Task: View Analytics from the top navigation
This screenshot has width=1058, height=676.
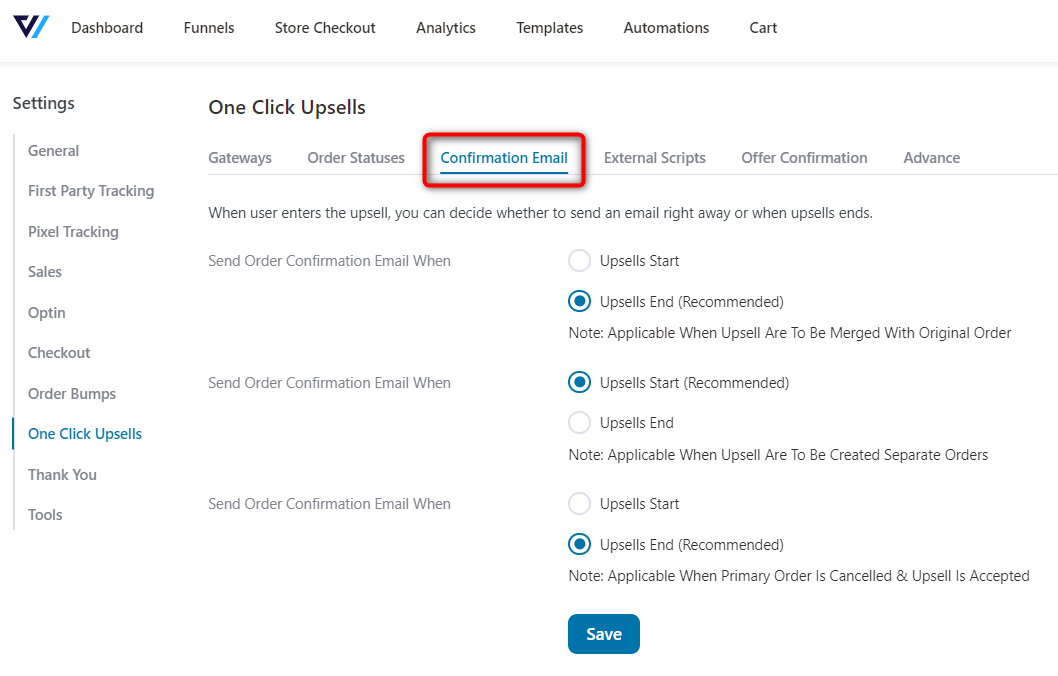Action: (x=445, y=28)
